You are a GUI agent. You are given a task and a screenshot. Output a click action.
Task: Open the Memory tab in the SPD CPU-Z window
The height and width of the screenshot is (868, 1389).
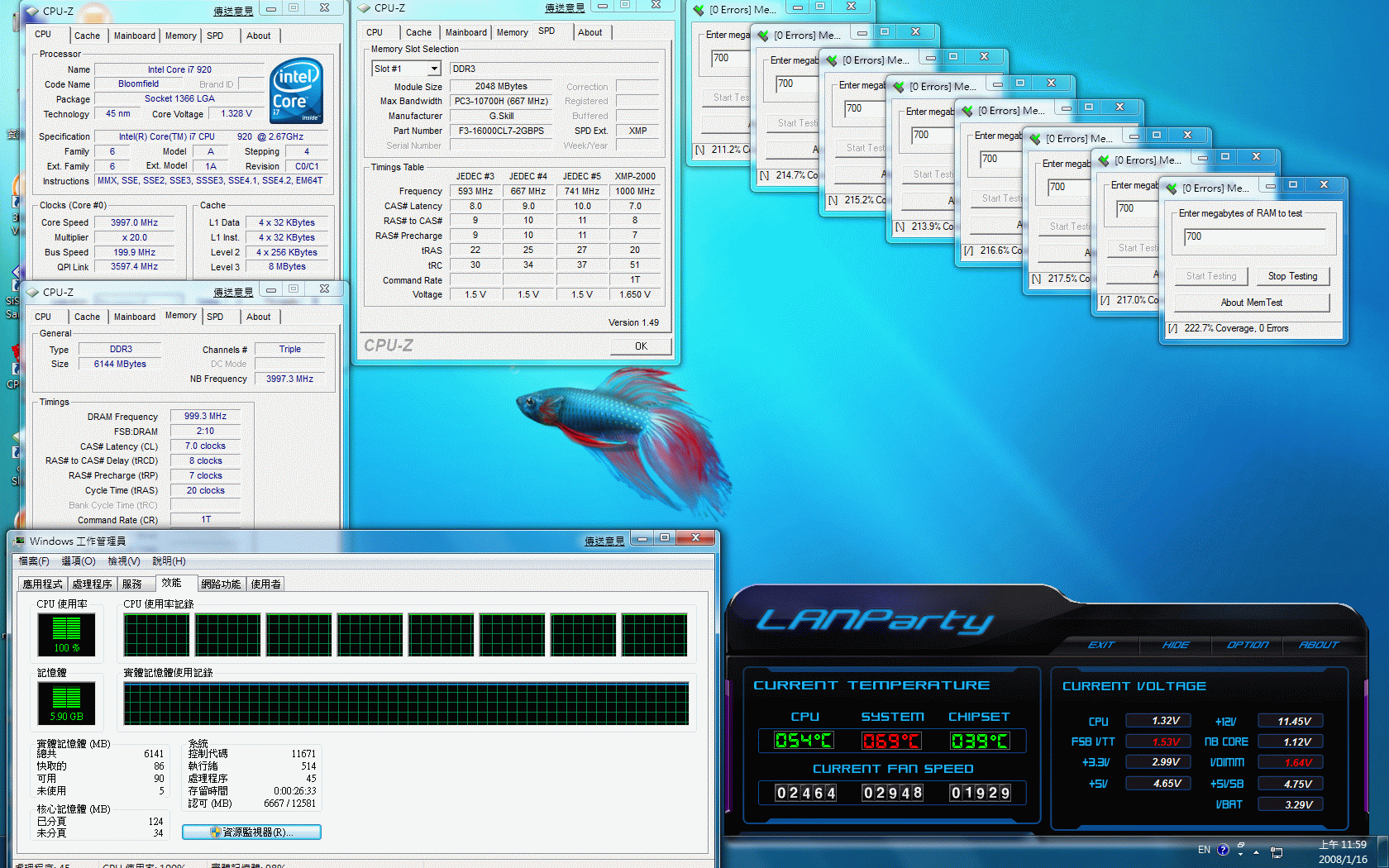point(513,32)
